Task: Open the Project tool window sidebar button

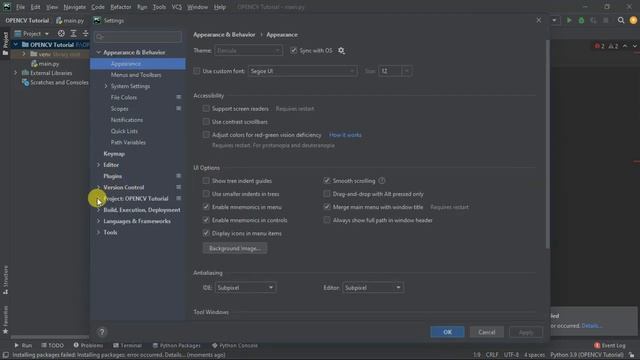Action: pos(5,44)
